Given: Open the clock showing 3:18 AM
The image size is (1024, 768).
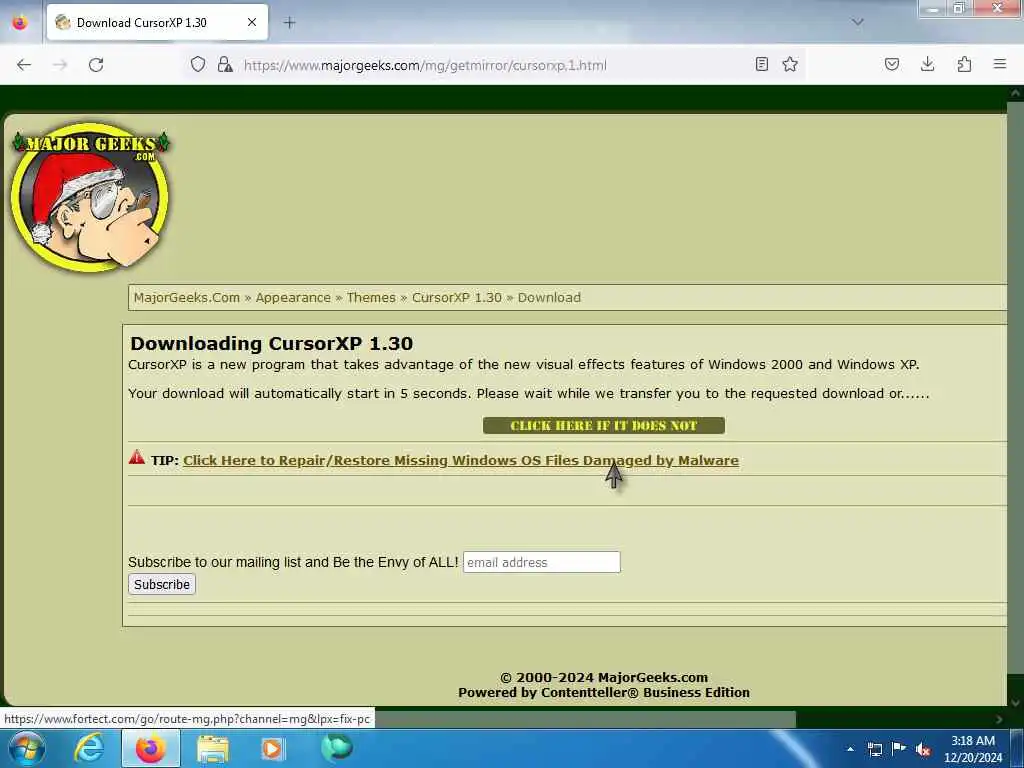Looking at the screenshot, I should [x=973, y=749].
